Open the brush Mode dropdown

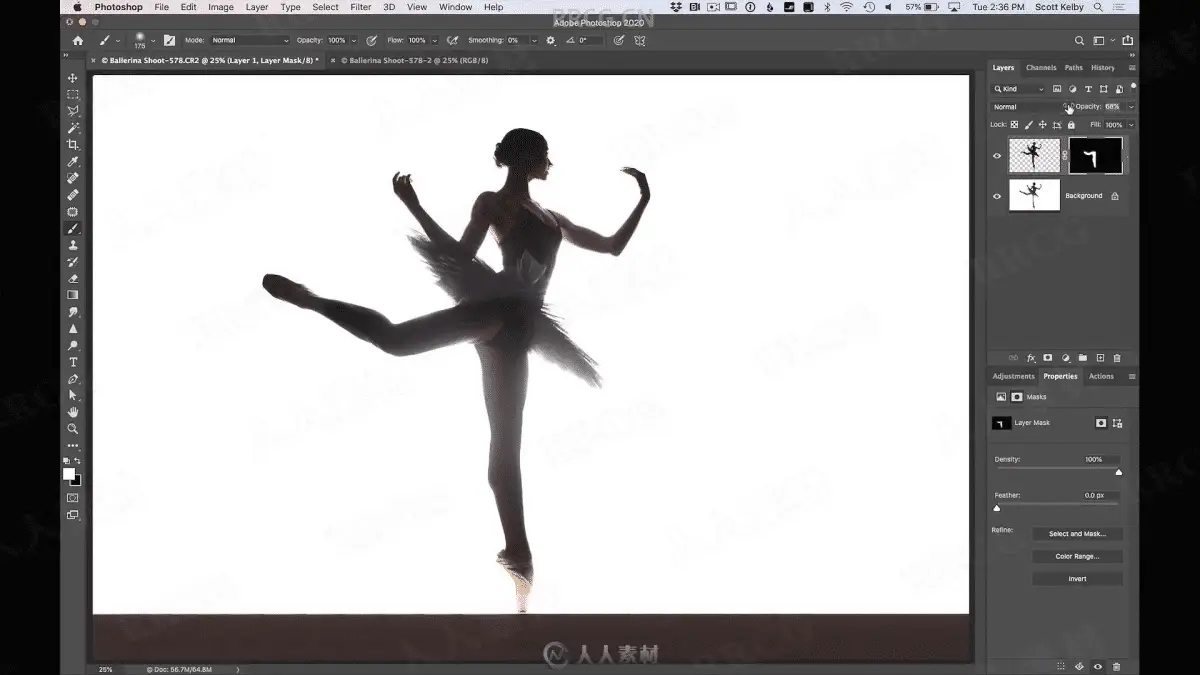tap(249, 41)
